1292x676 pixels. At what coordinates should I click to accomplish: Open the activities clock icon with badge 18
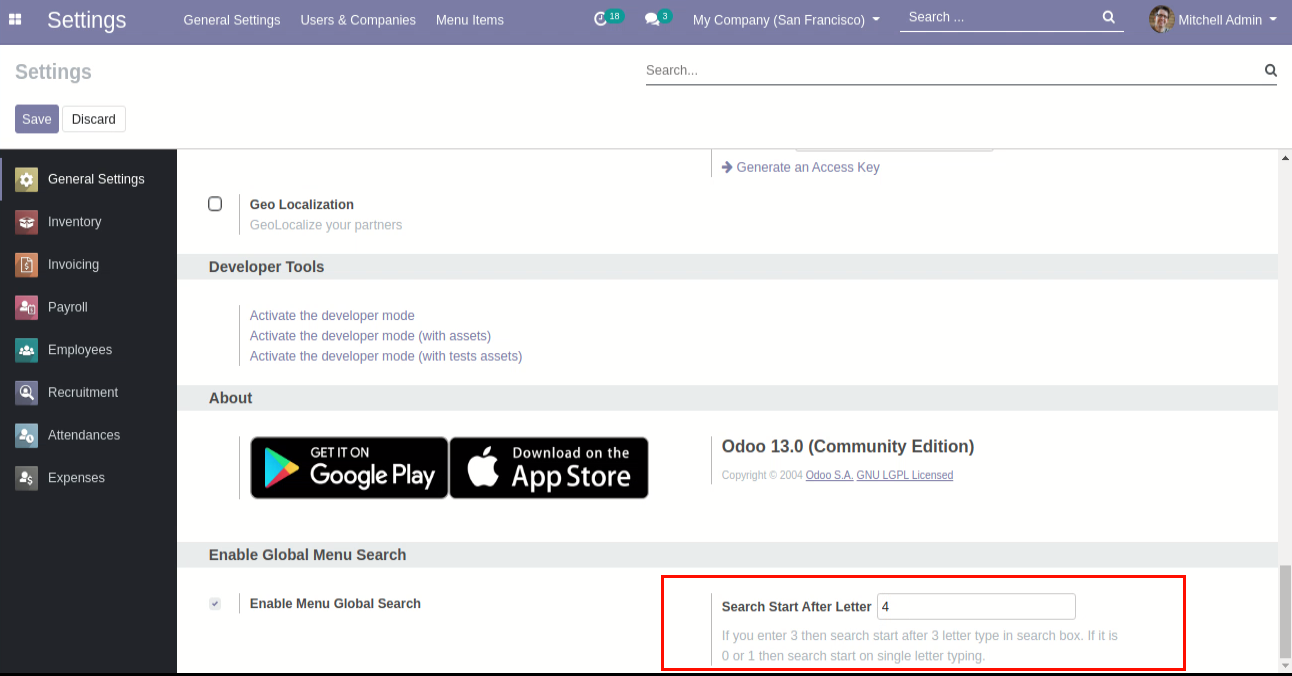pyautogui.click(x=601, y=19)
